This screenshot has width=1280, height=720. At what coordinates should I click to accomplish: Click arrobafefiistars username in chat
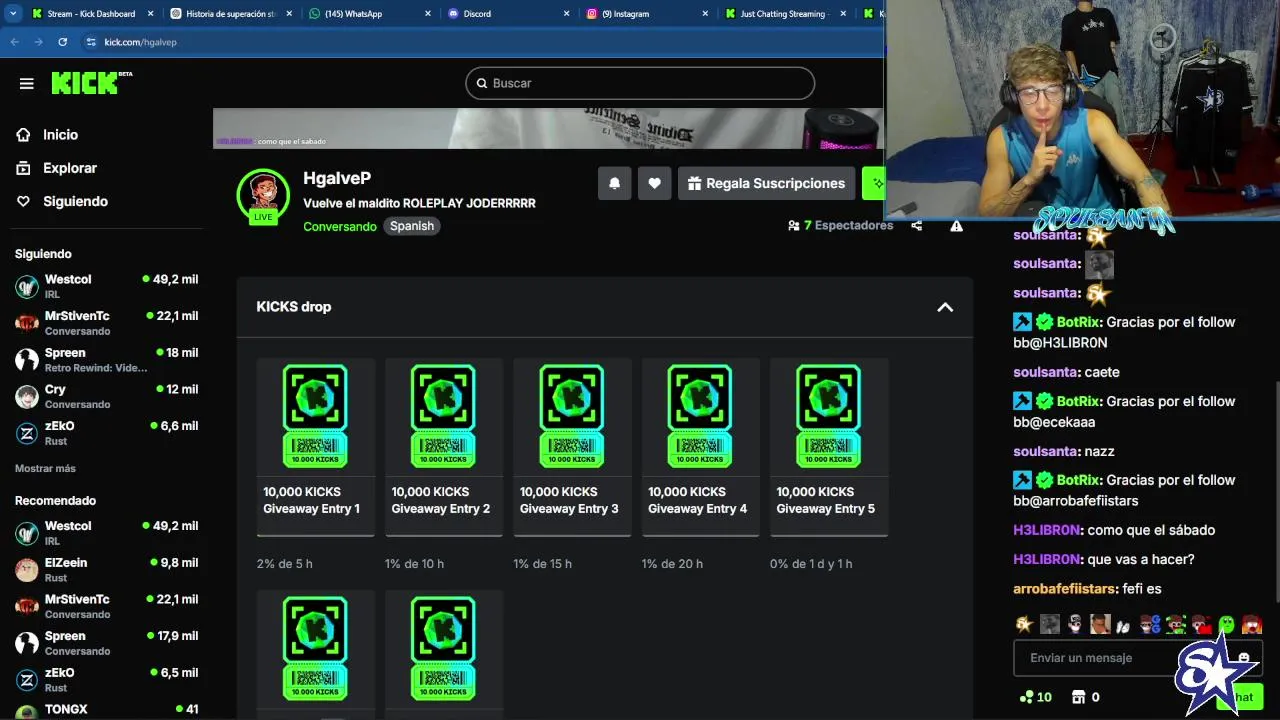1064,589
